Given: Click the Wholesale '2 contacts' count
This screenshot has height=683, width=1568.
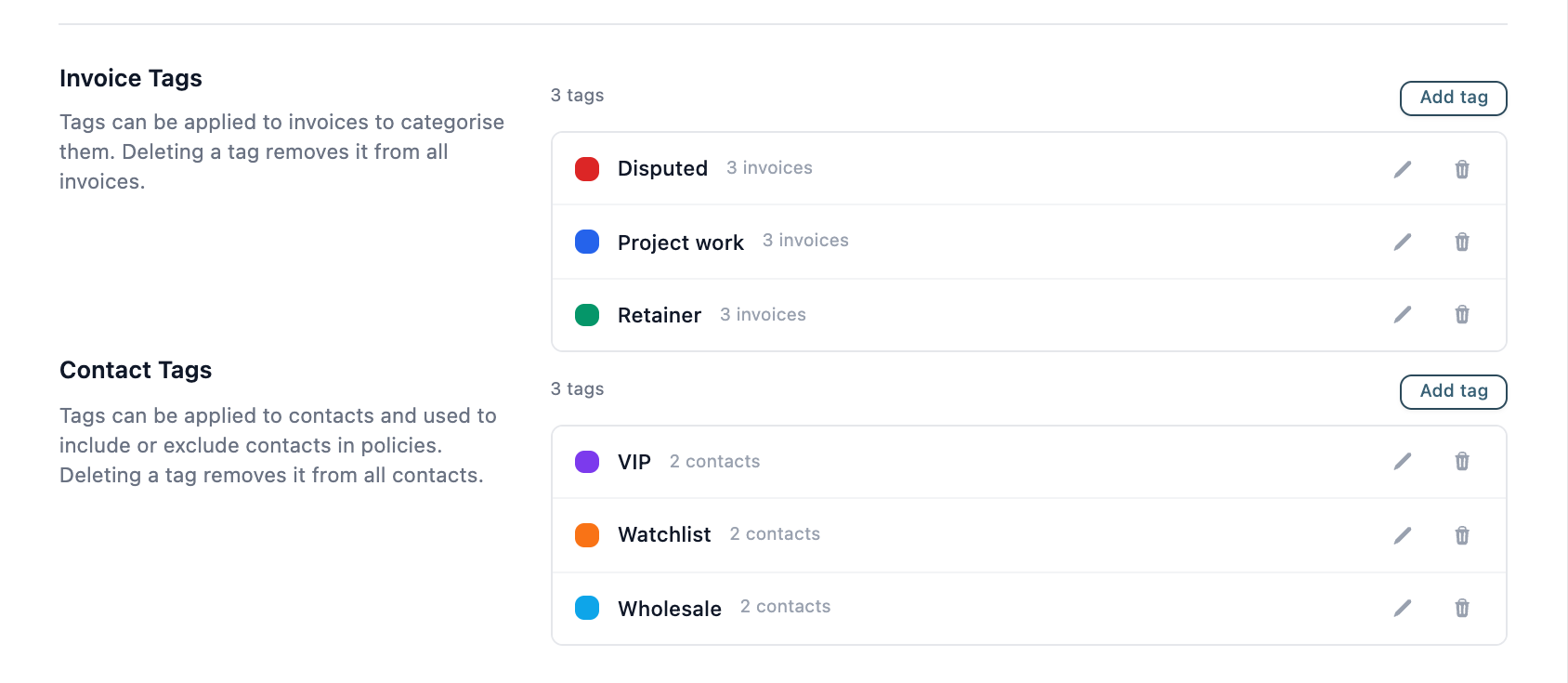Looking at the screenshot, I should (785, 606).
